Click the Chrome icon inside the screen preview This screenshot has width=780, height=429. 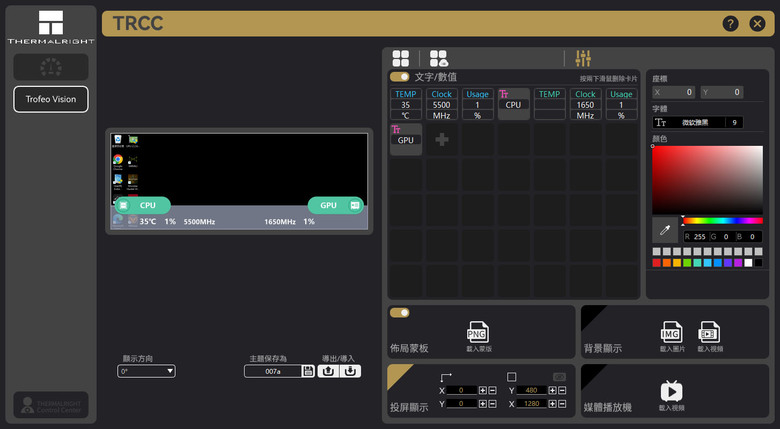118,159
